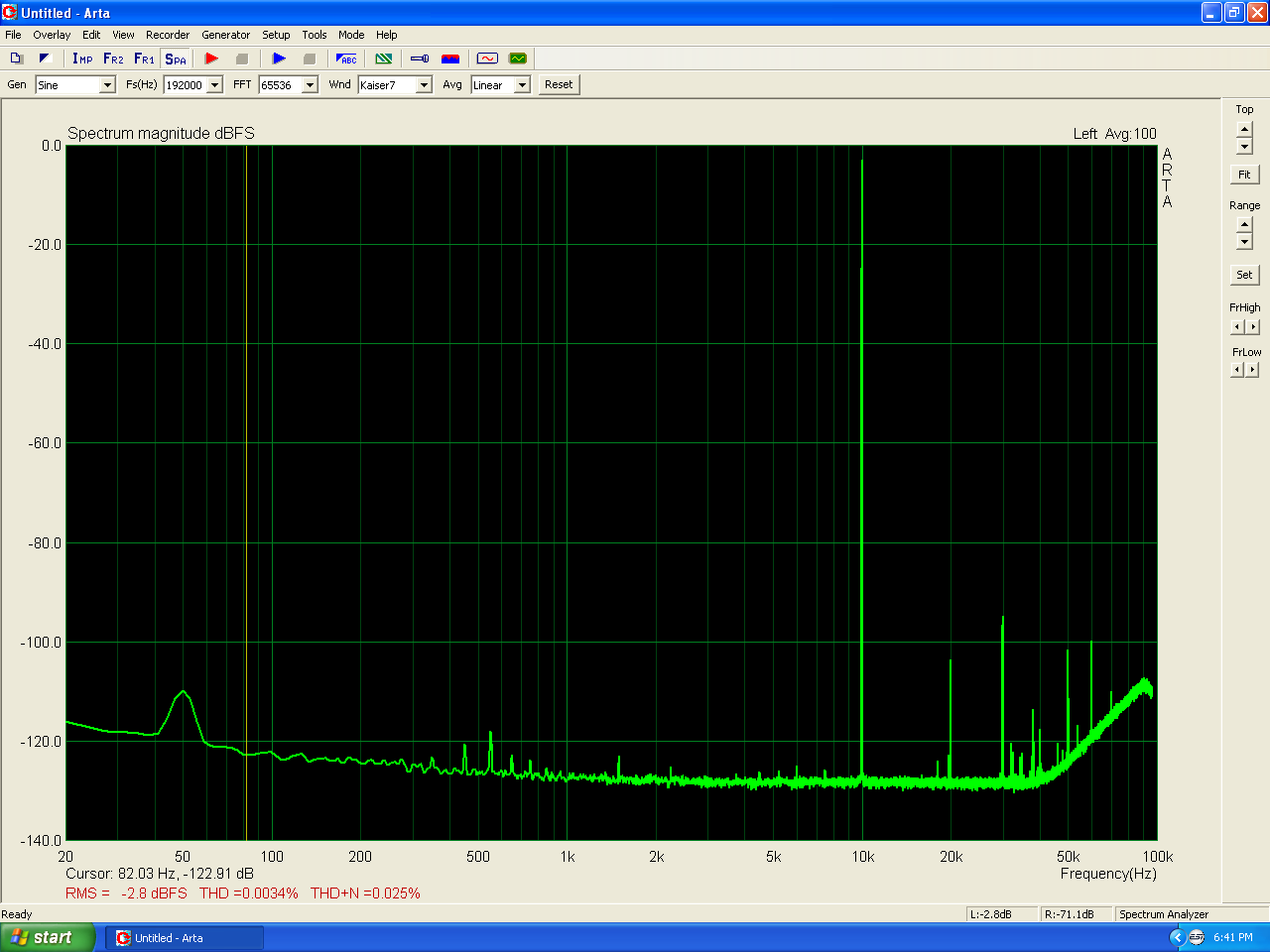Open the View menu
The image size is (1270, 952).
click(x=123, y=35)
